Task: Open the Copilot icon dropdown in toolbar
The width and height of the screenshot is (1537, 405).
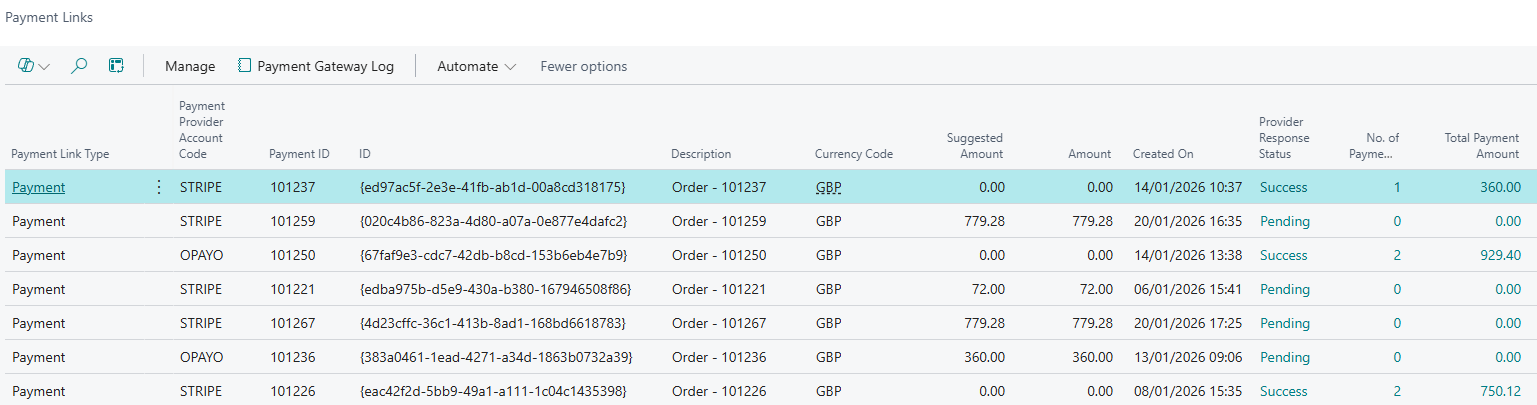Action: 34,66
